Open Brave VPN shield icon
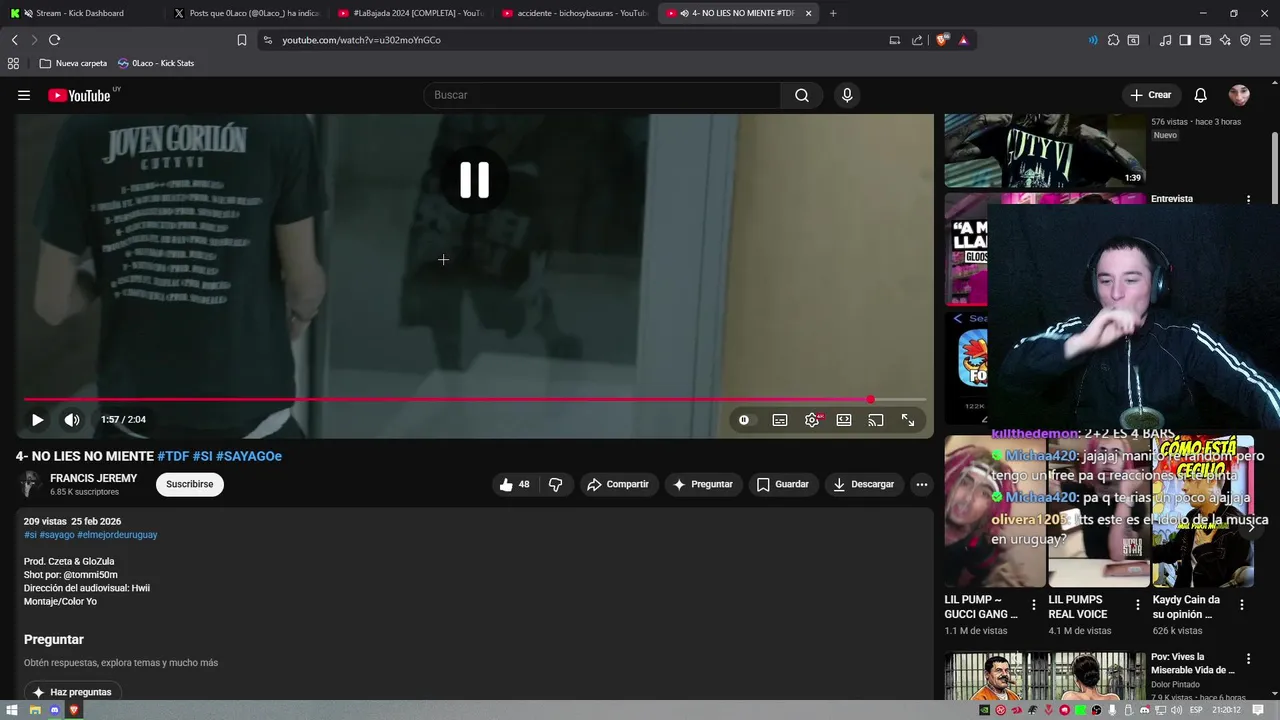The image size is (1280, 720). pos(1245,40)
